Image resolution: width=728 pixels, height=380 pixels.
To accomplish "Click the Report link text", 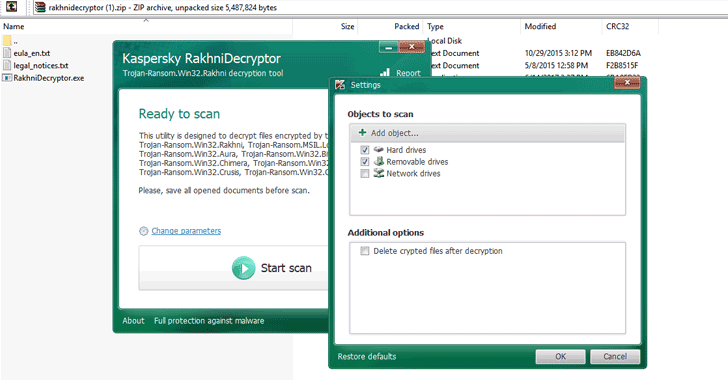I will (408, 73).
